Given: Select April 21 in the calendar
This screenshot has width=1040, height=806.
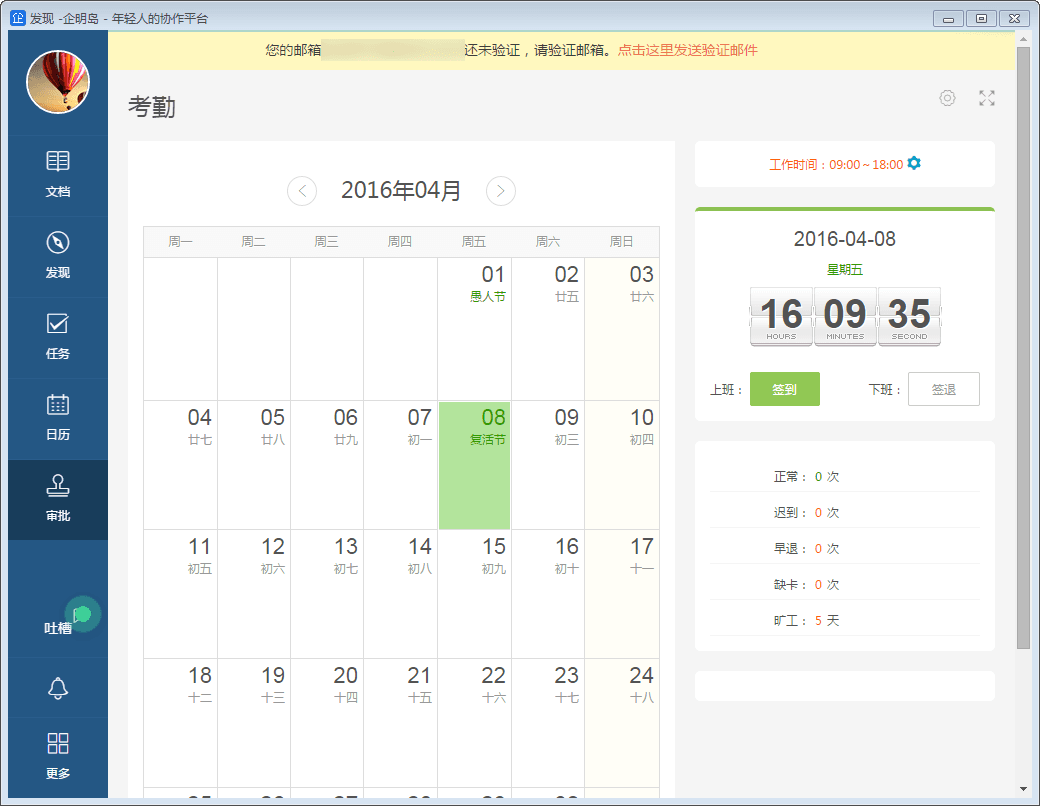Looking at the screenshot, I should pyautogui.click(x=401, y=723).
